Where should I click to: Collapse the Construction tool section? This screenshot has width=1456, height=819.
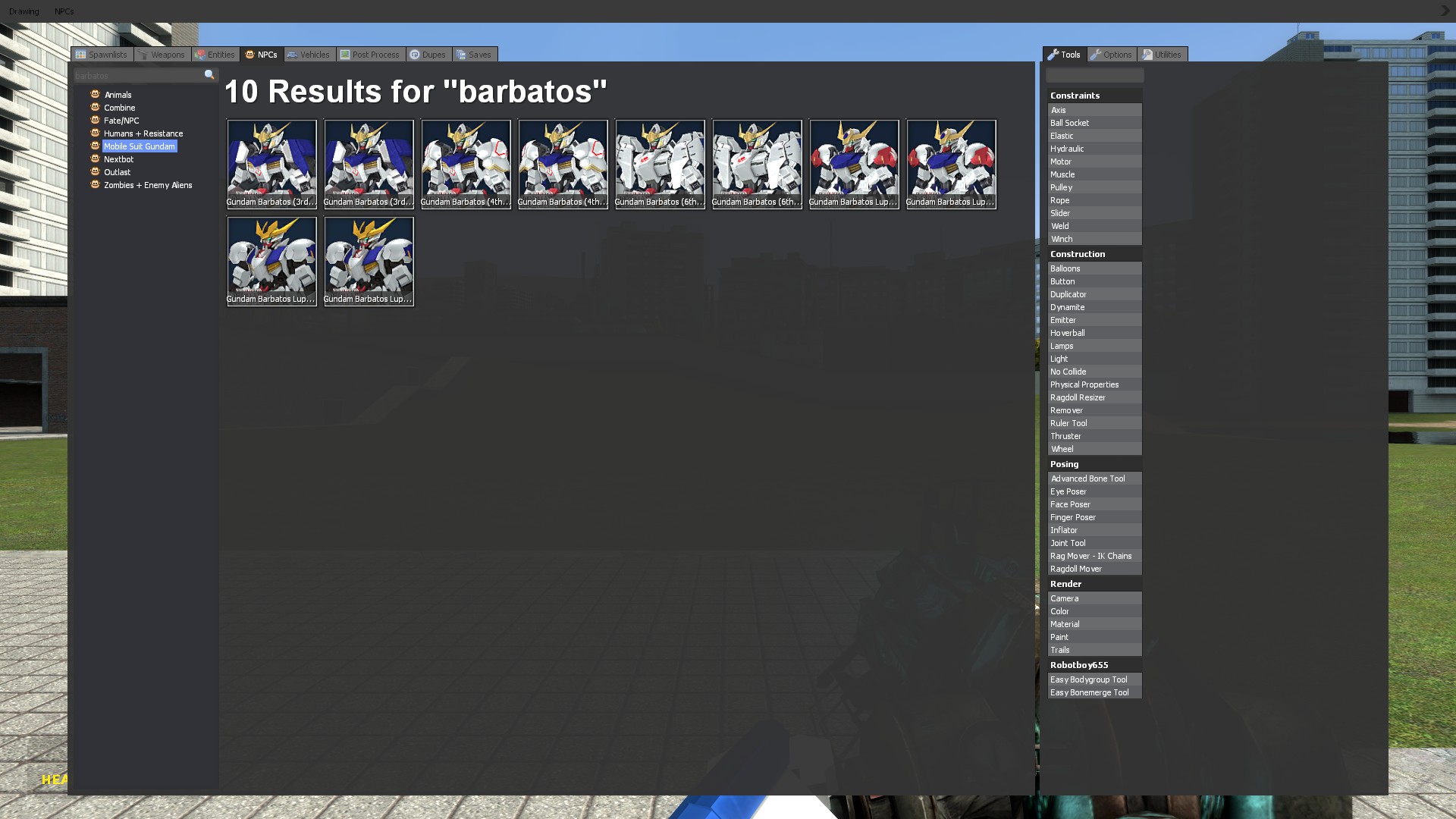click(x=1095, y=254)
